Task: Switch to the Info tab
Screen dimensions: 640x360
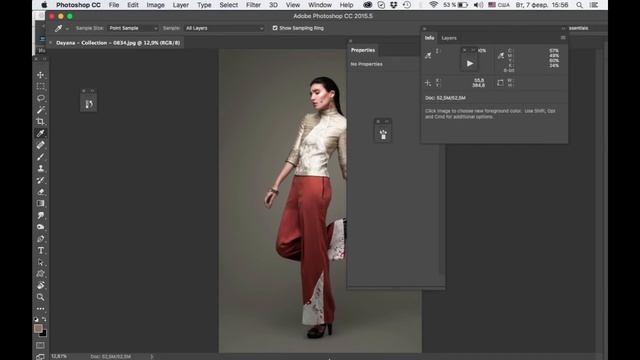Action: [x=429, y=38]
